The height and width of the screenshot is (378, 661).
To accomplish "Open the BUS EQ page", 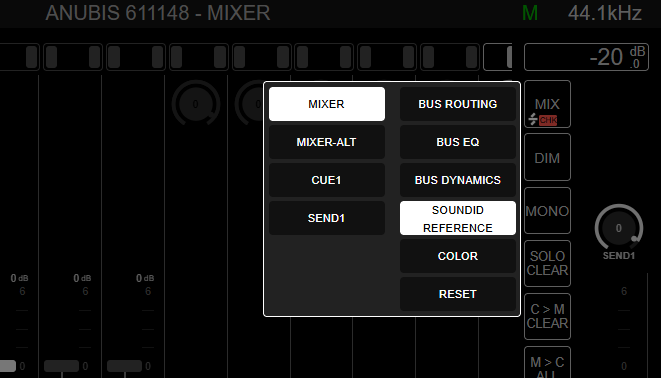I will point(458,142).
